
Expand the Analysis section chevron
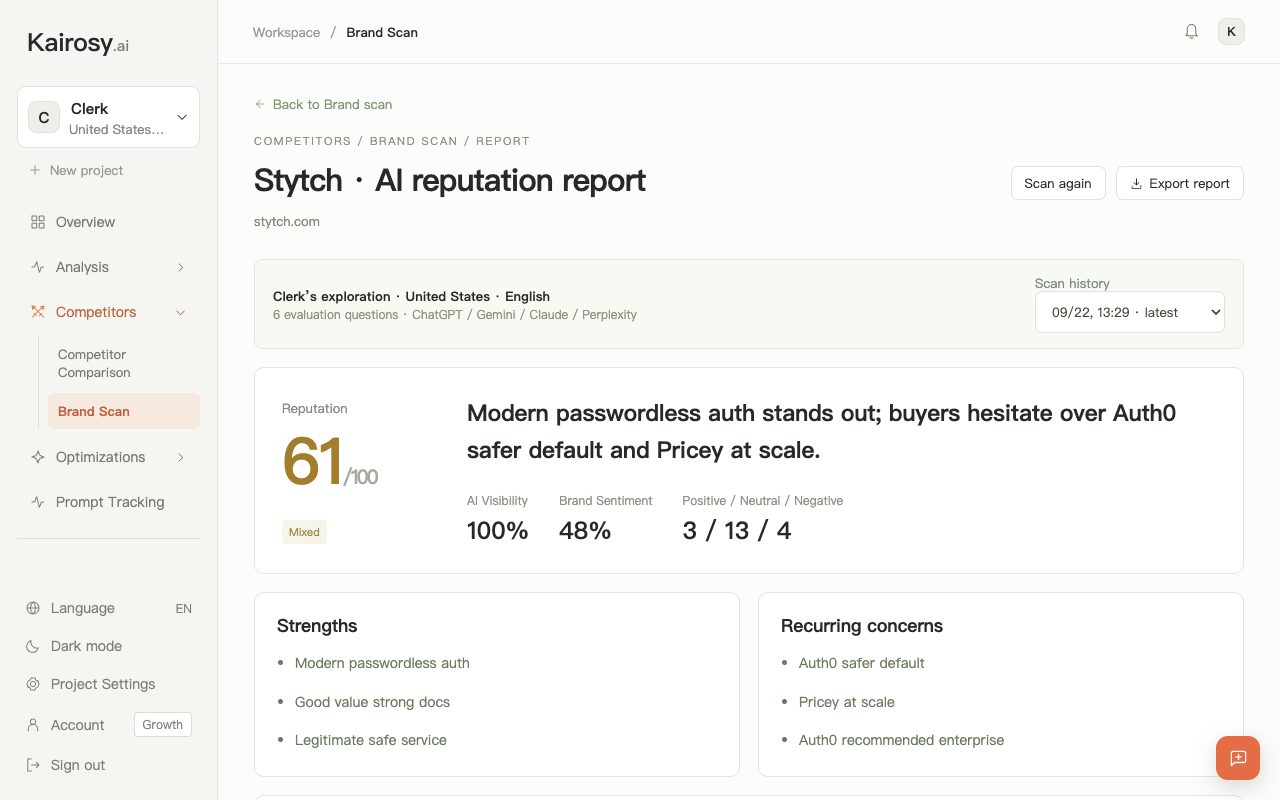(x=181, y=267)
